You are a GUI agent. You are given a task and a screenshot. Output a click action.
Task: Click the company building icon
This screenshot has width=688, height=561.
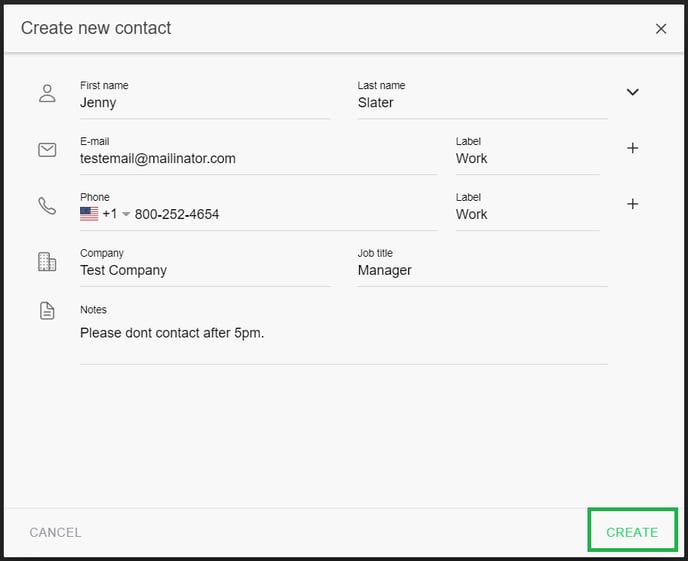pyautogui.click(x=47, y=262)
